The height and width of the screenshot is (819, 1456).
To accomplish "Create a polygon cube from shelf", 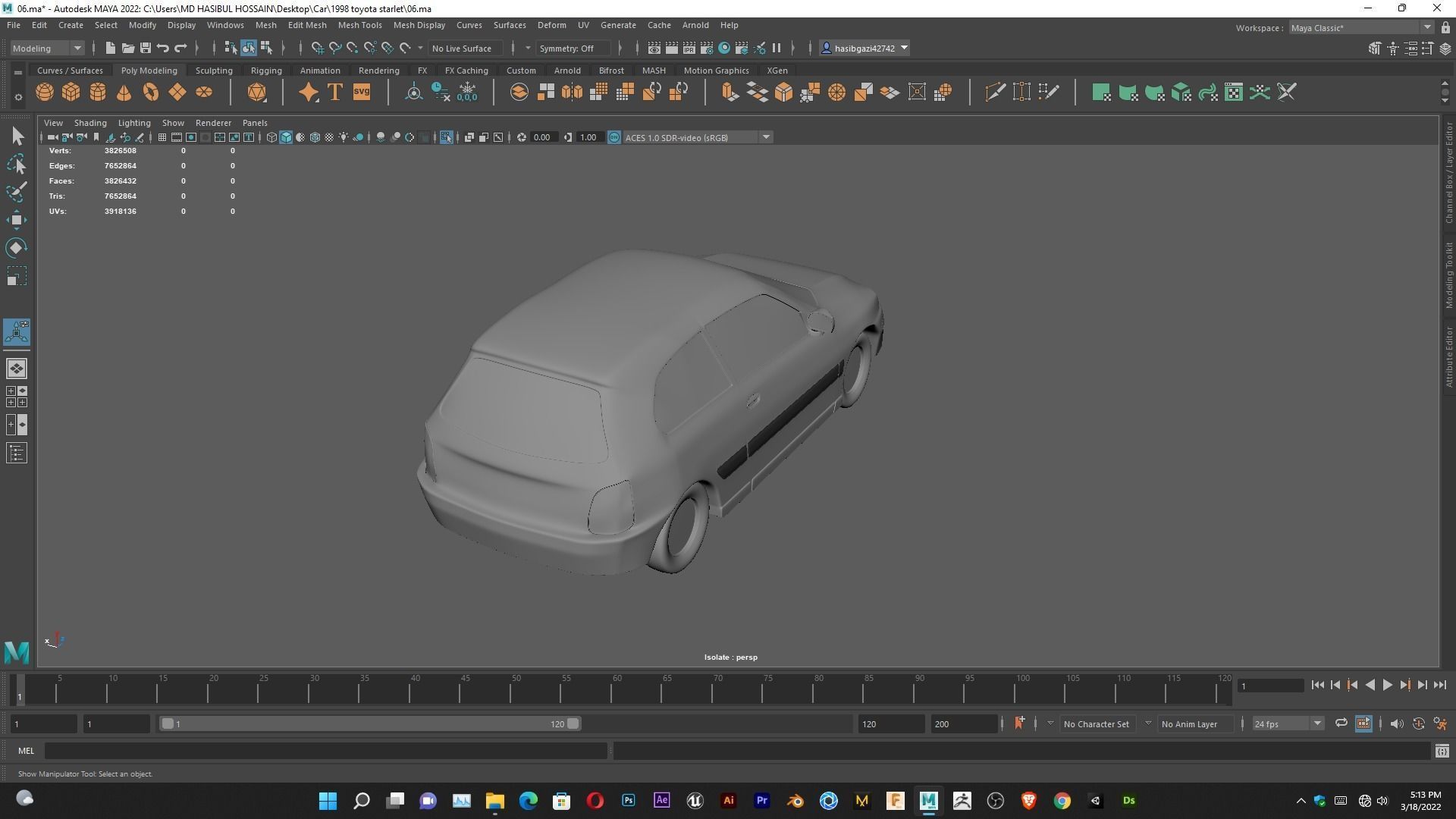I will tap(71, 93).
